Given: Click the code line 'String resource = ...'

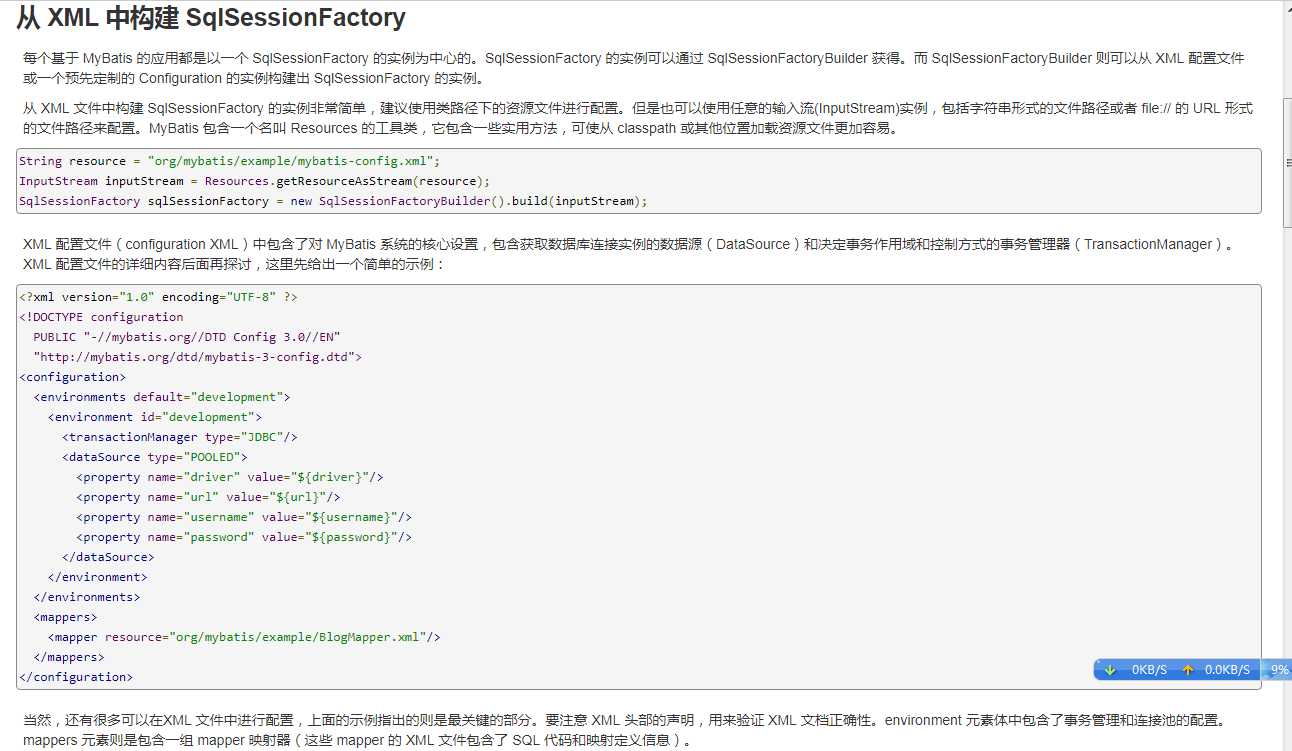Looking at the screenshot, I should (229, 161).
